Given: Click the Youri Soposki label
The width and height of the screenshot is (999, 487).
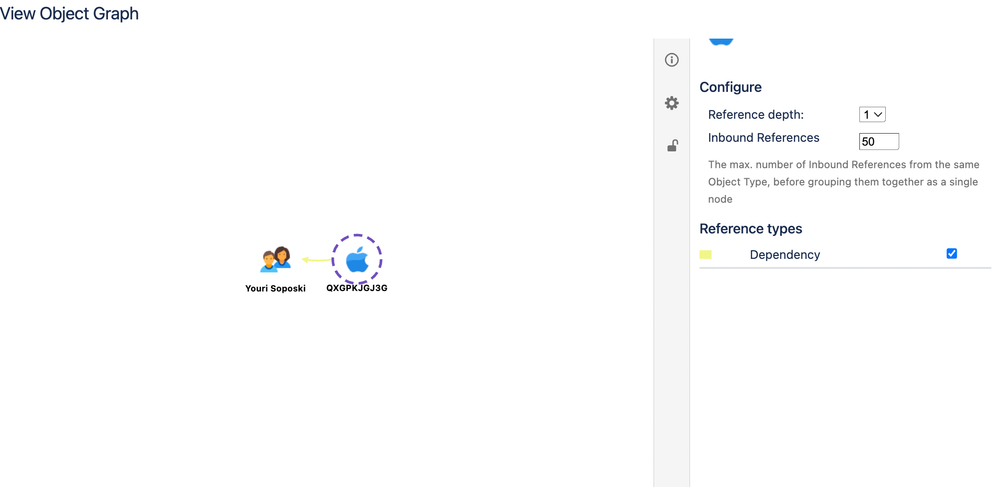Looking at the screenshot, I should pos(276,288).
